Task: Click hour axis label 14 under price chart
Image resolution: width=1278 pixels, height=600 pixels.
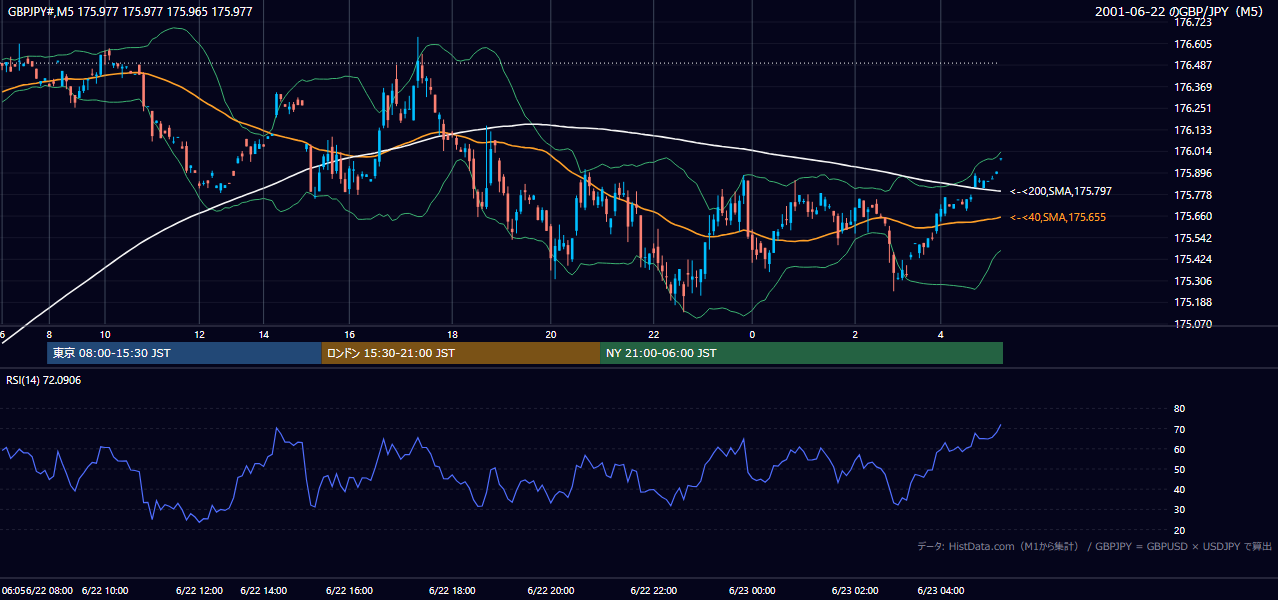Action: (264, 334)
